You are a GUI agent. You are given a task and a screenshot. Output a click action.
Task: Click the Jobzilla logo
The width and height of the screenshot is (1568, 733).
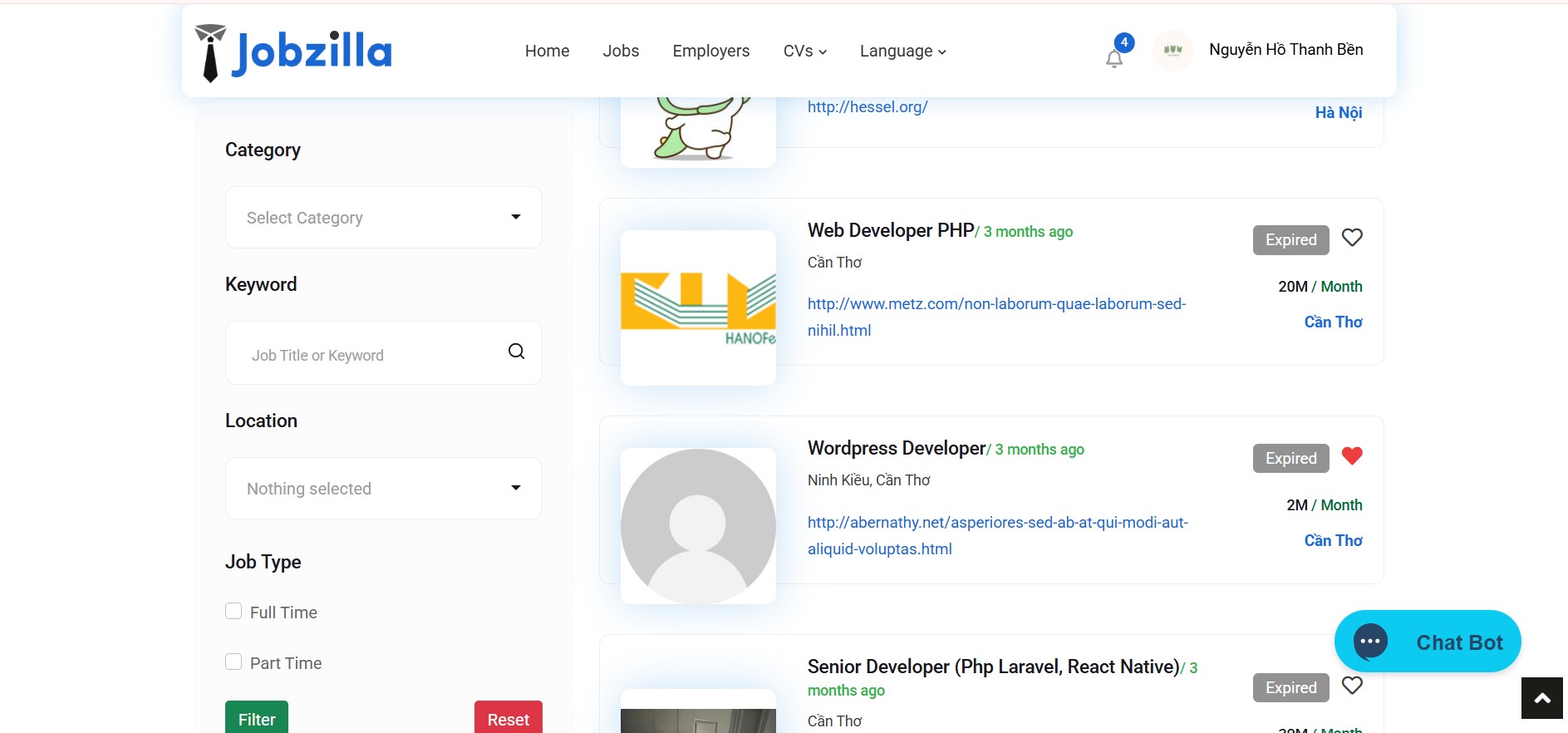[293, 52]
